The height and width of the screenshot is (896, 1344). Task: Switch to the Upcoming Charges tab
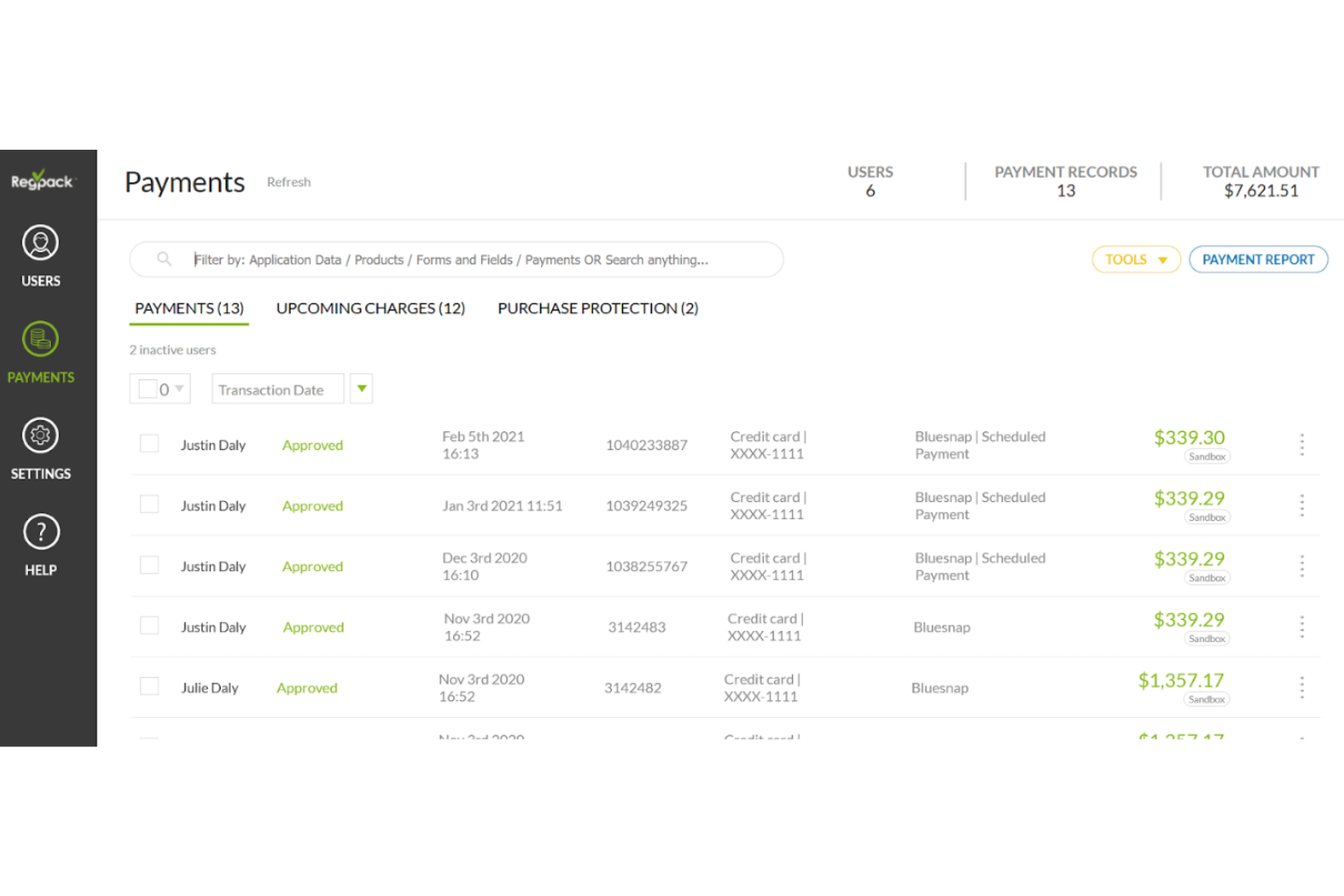(371, 308)
